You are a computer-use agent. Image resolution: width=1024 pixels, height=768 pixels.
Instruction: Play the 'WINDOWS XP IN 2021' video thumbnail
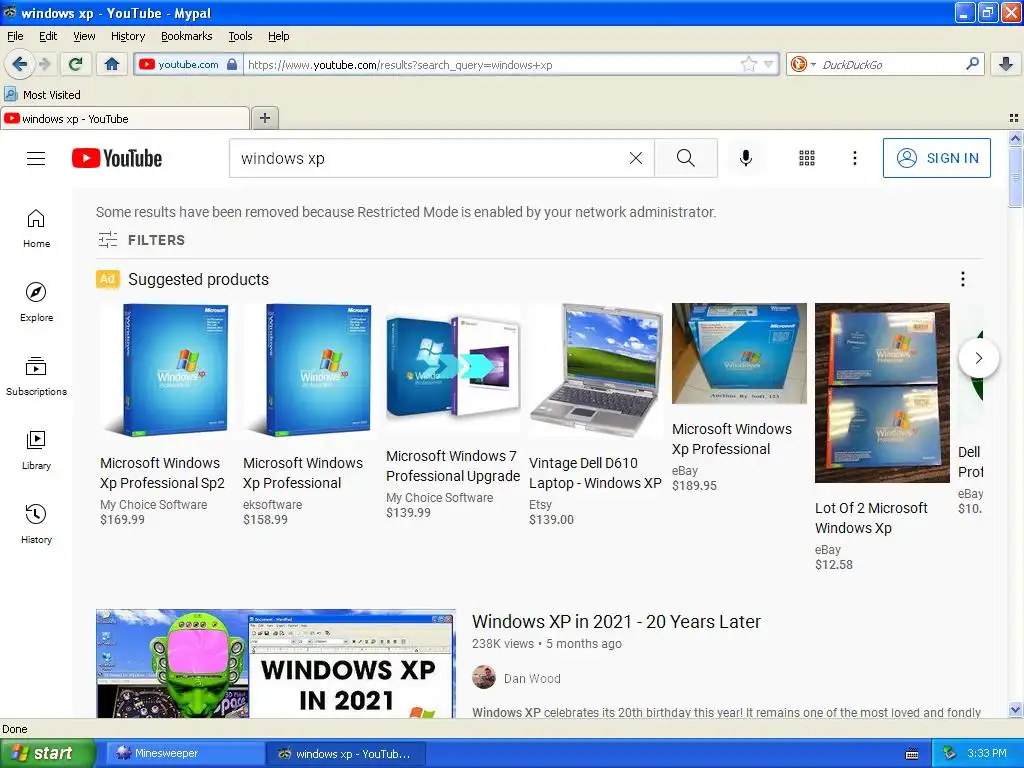pyautogui.click(x=276, y=664)
